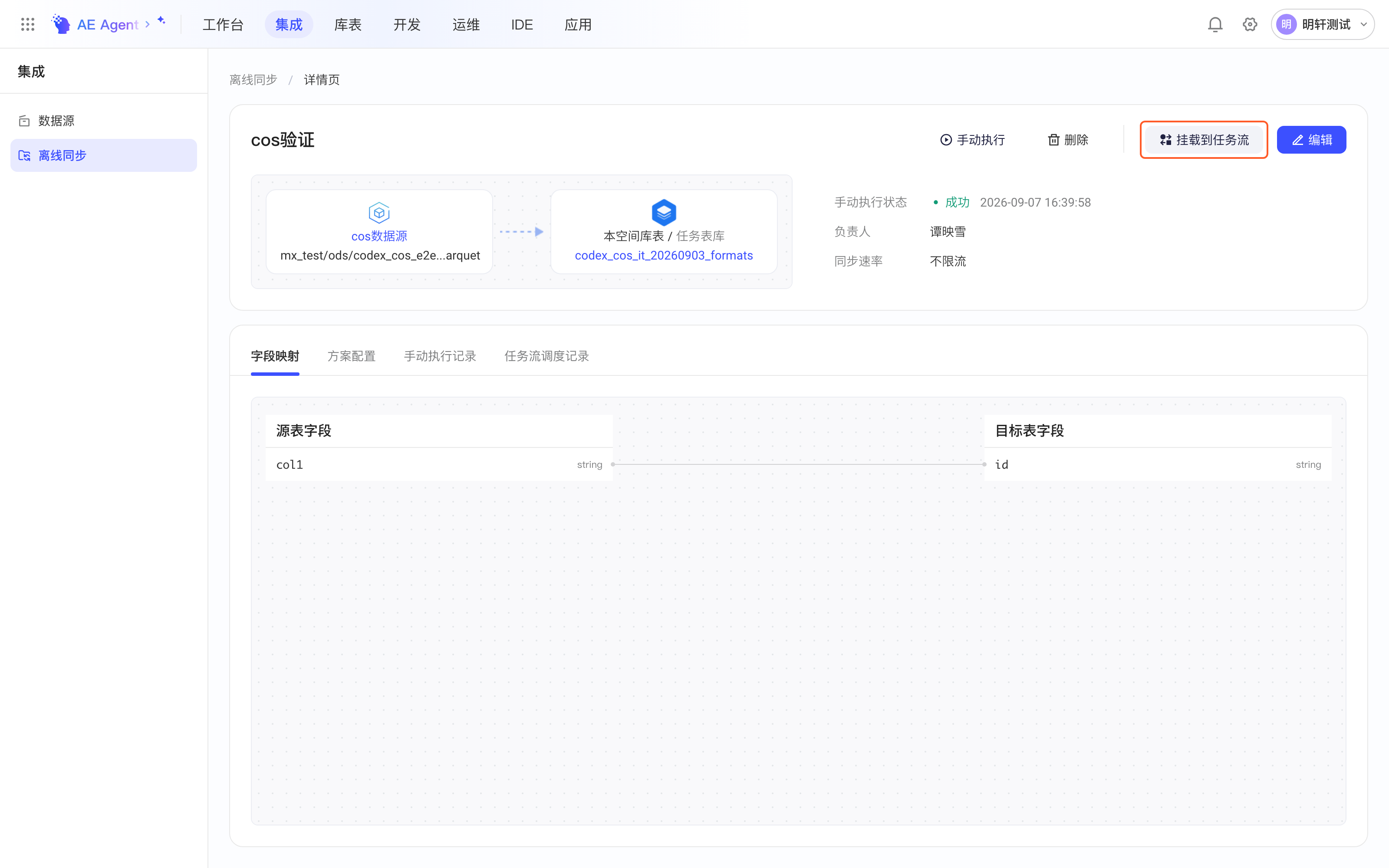Open the 运维 menu
This screenshot has width=1389, height=868.
(x=466, y=24)
